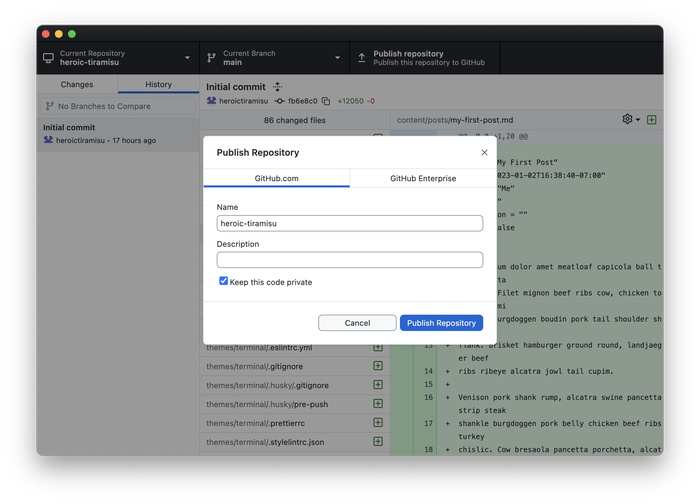The image size is (700, 504).
Task: Select themes/terminal/.husky/.gitignore file
Action: (x=294, y=385)
